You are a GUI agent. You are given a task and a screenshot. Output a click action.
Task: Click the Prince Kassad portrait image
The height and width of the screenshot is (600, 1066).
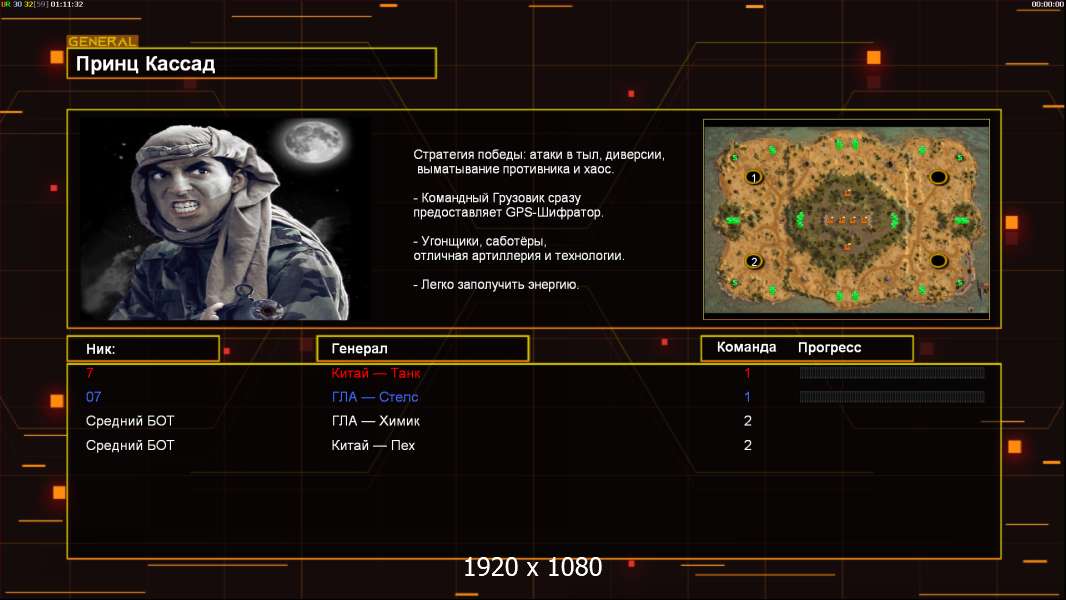(x=226, y=219)
